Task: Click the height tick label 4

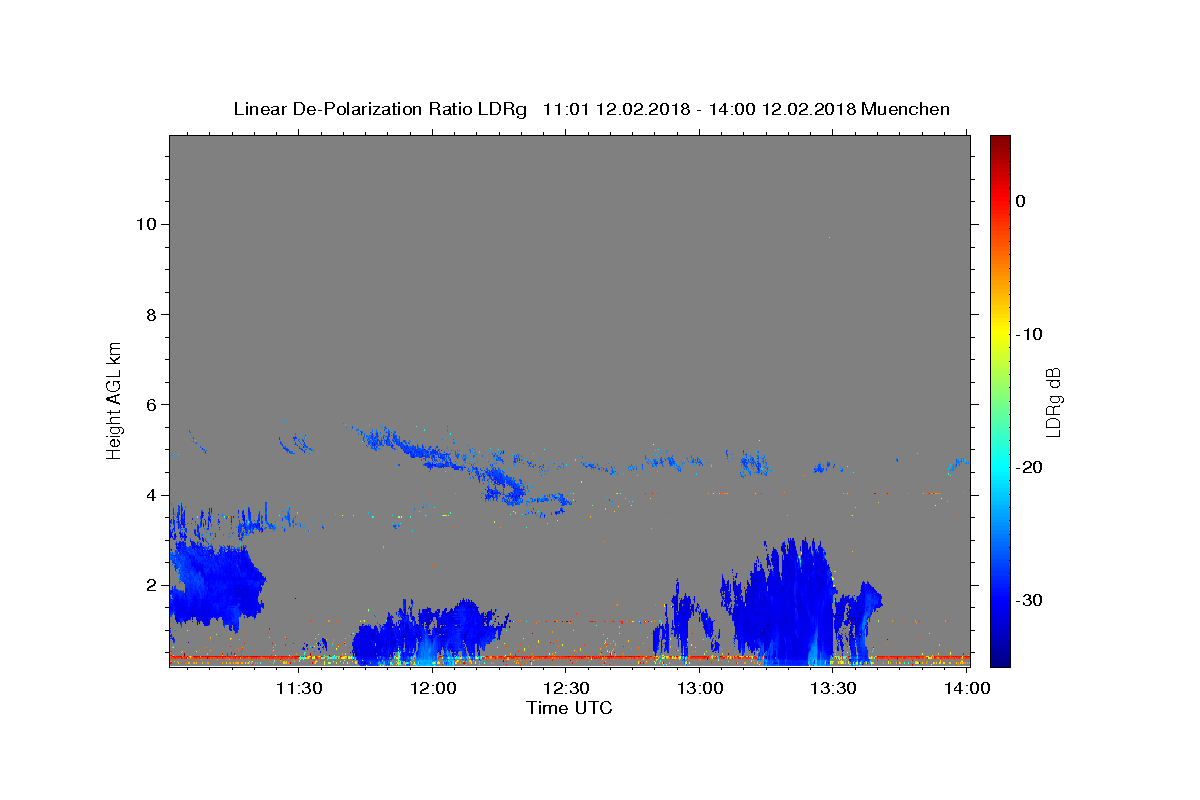Action: 149,494
